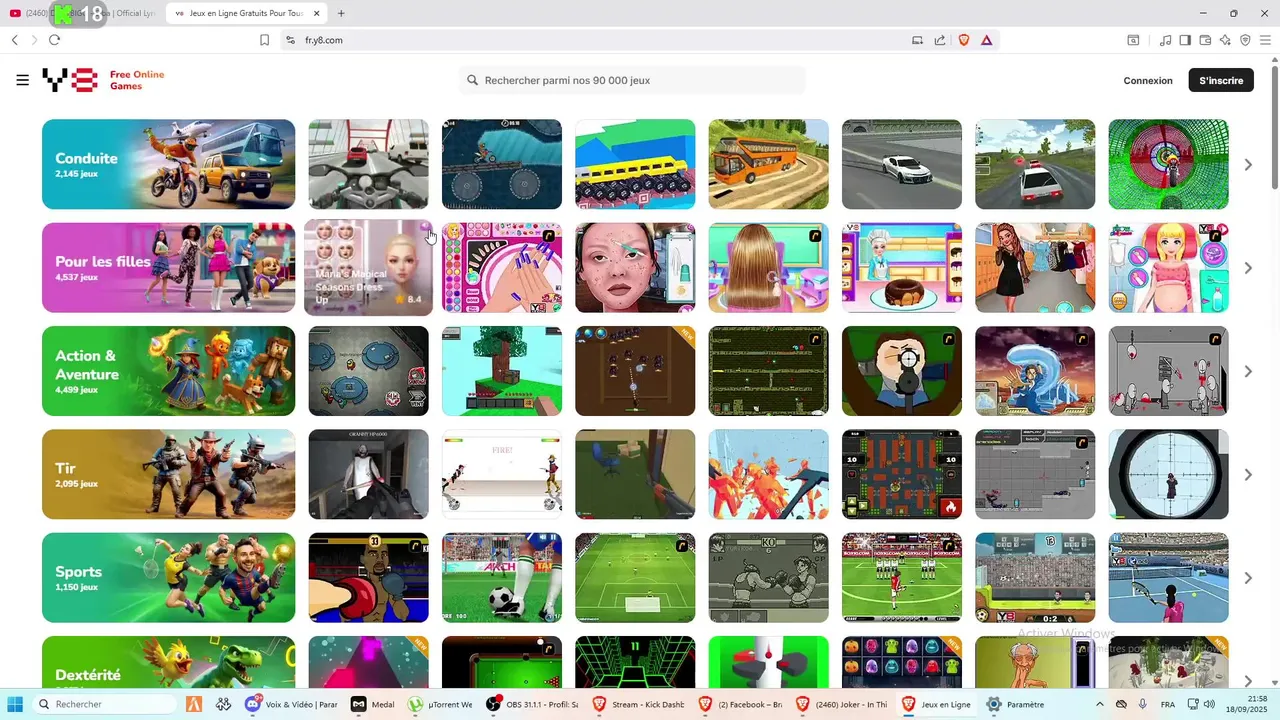Open the Brave Wallet icon

click(1205, 40)
